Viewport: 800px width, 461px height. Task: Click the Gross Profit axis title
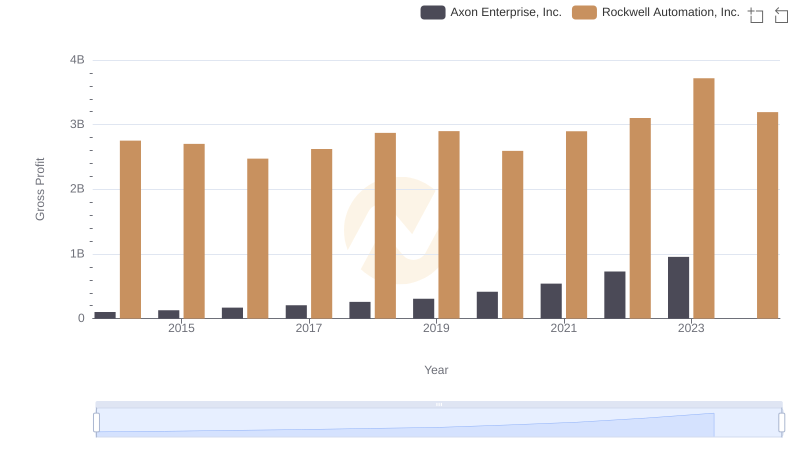pos(40,189)
